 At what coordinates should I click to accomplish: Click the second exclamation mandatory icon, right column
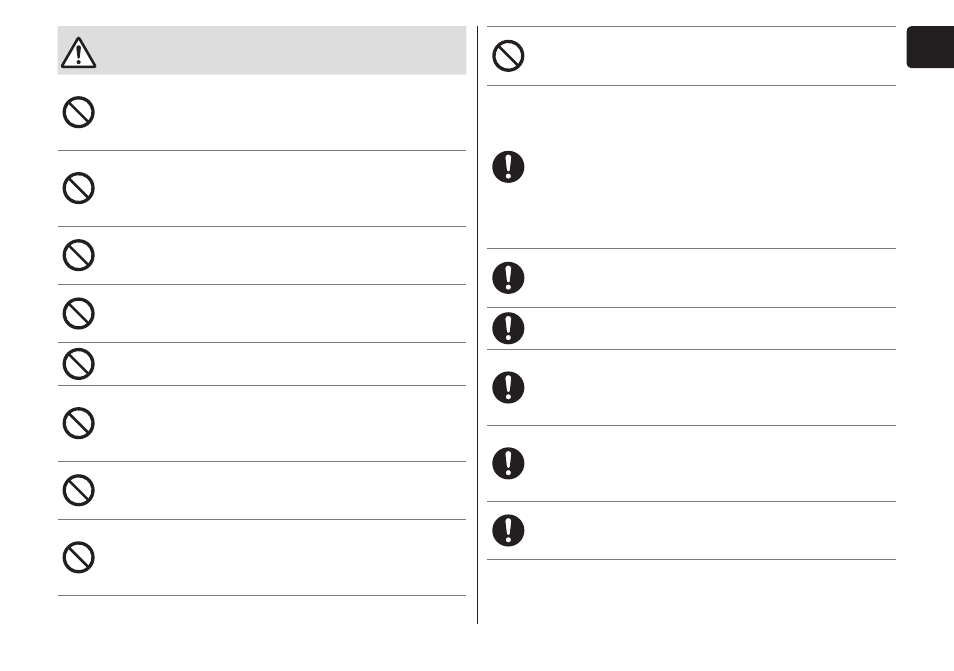pyautogui.click(x=508, y=277)
